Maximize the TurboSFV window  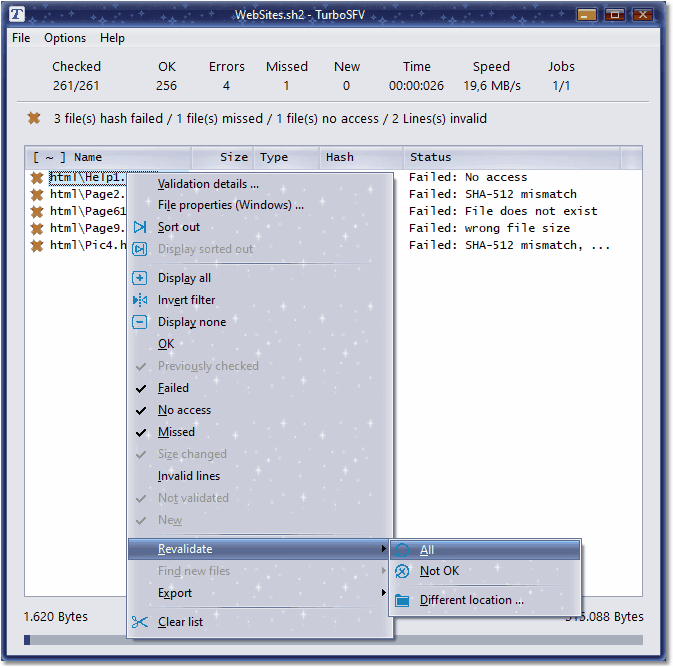[615, 15]
